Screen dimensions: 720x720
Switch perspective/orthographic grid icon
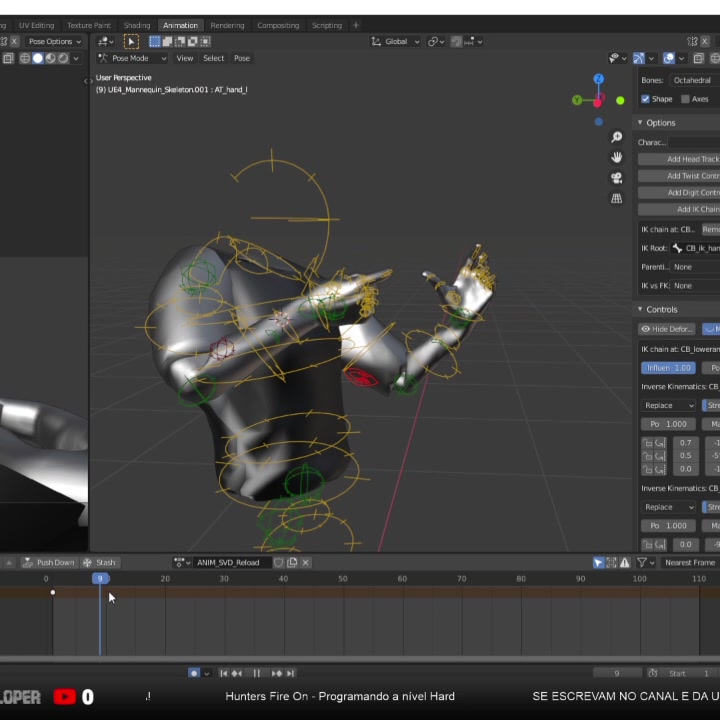pyautogui.click(x=617, y=198)
